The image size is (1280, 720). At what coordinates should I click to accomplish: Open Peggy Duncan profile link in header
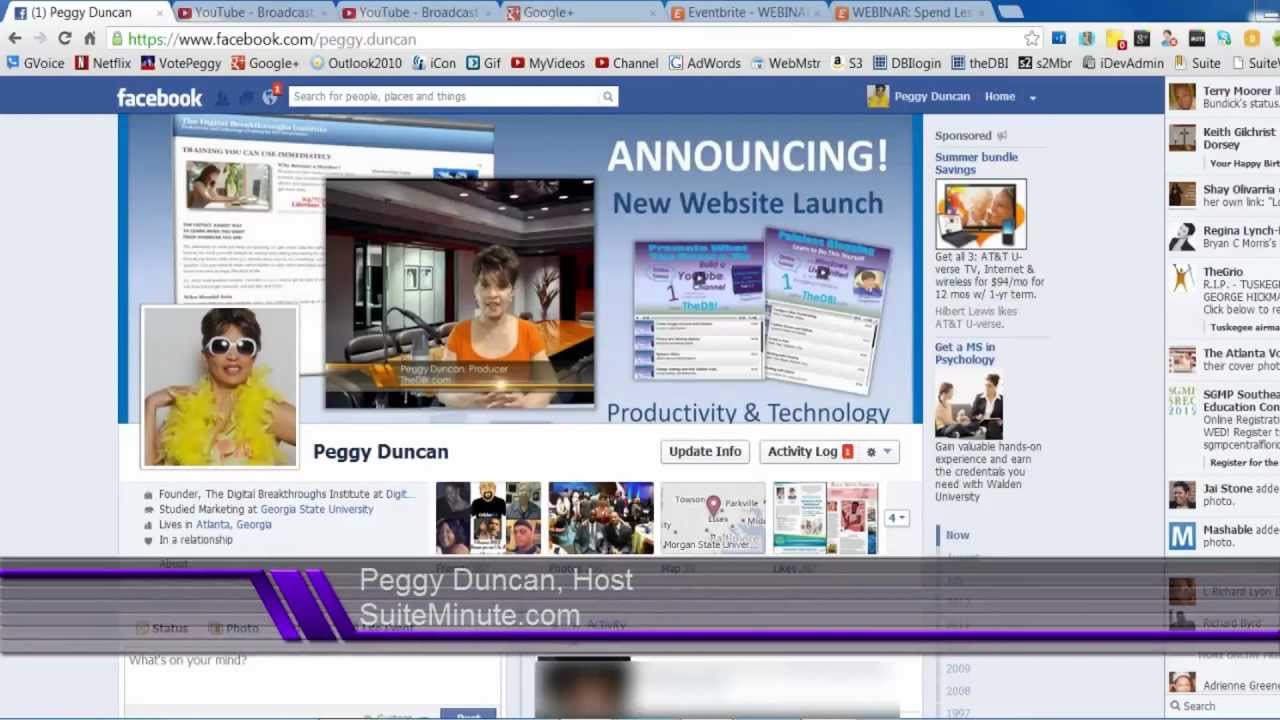(x=919, y=97)
